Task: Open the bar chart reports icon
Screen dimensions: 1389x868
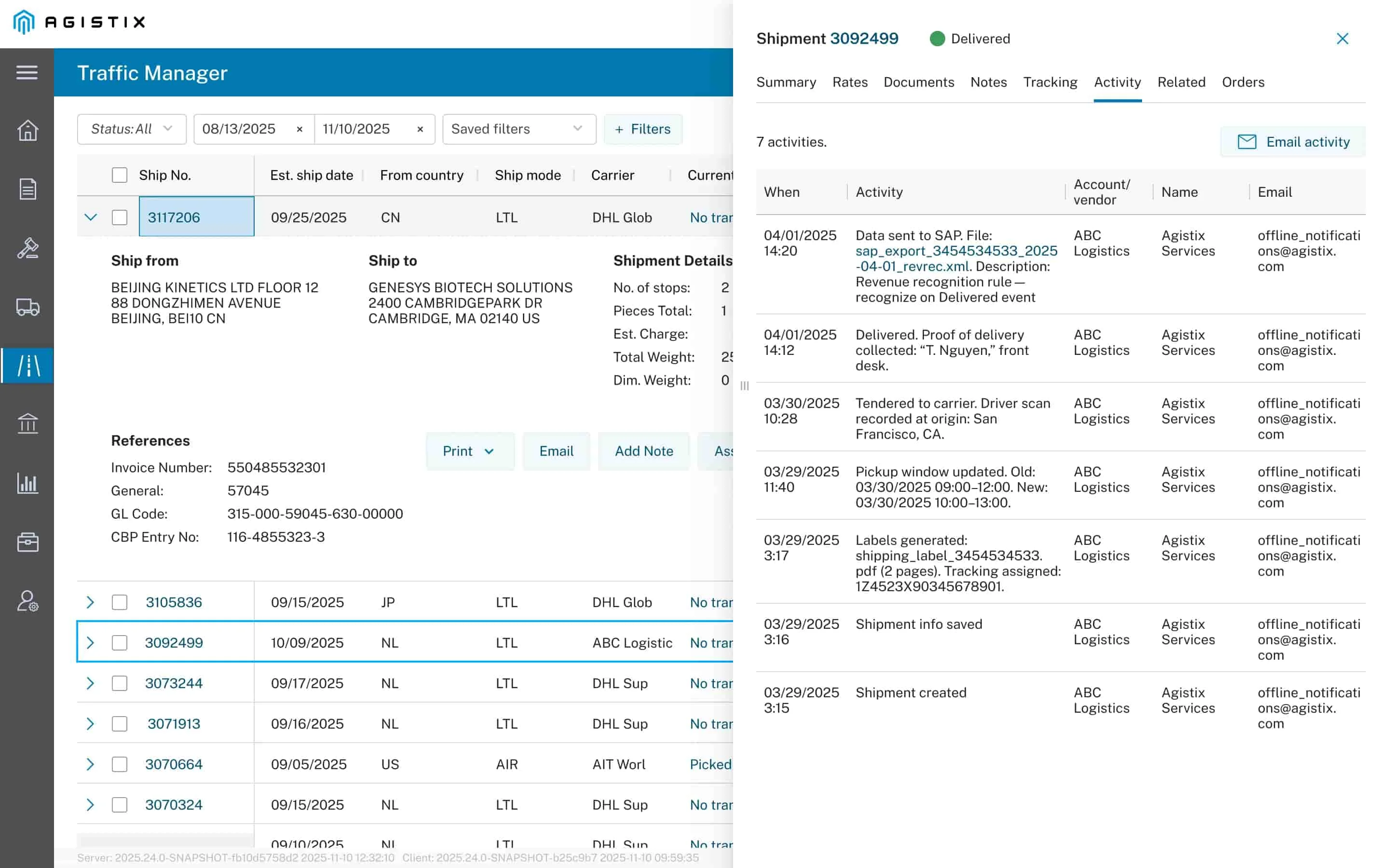Action: 27,483
